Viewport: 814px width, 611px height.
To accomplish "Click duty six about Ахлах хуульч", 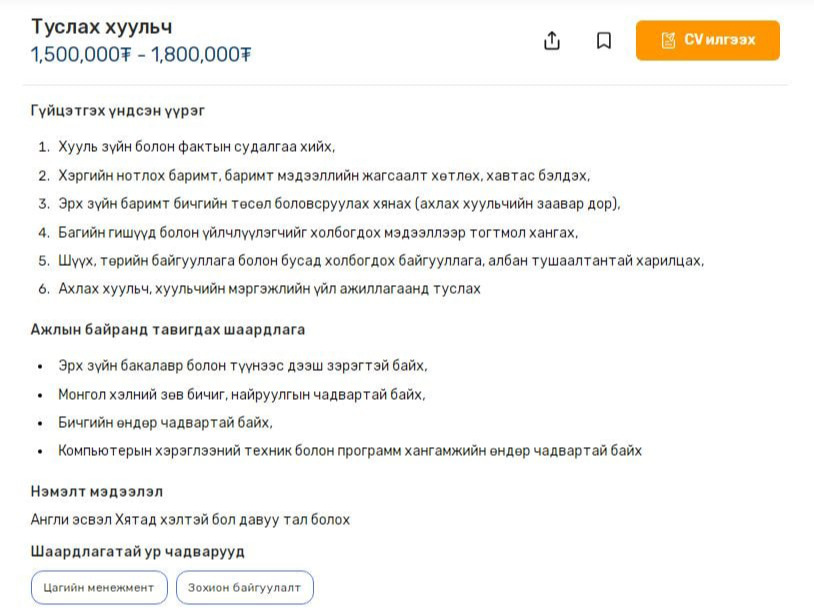I will (x=269, y=288).
